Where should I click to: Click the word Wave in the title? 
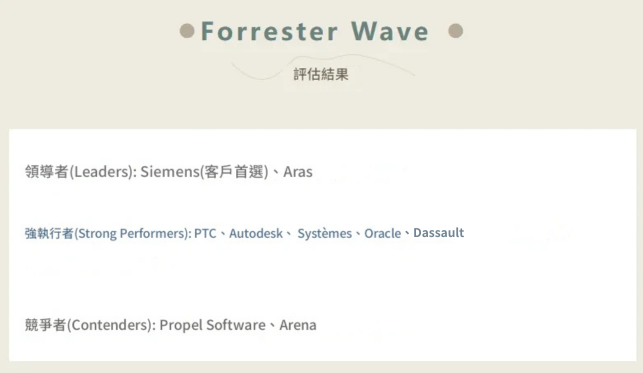point(390,32)
